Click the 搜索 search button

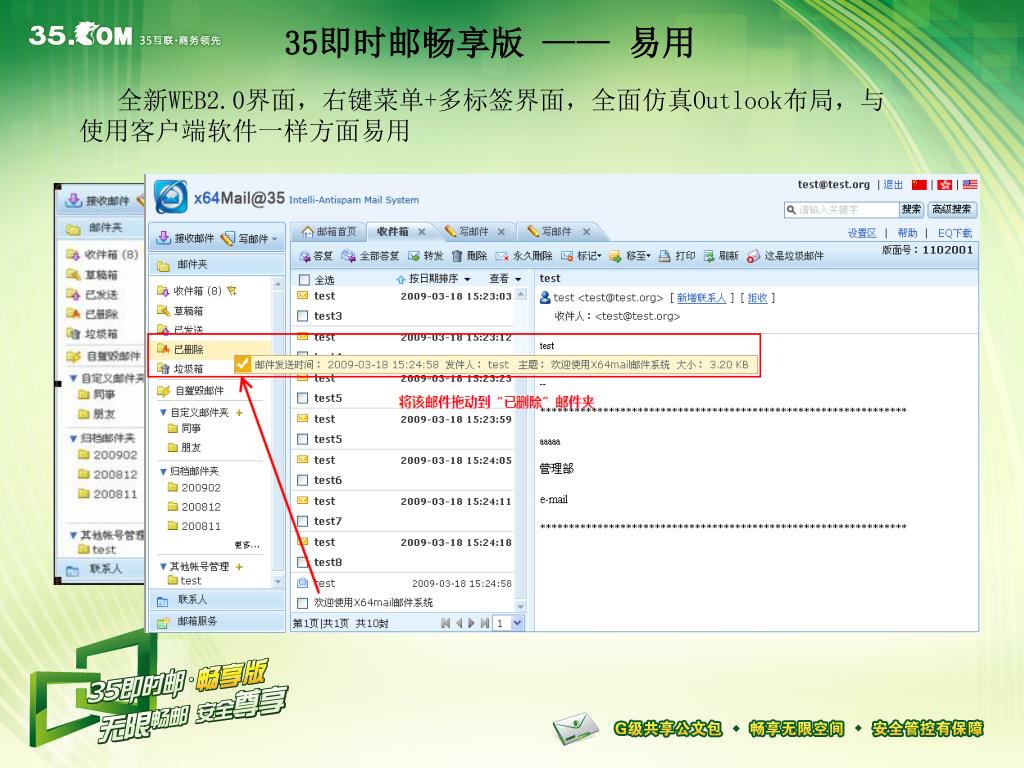point(911,210)
